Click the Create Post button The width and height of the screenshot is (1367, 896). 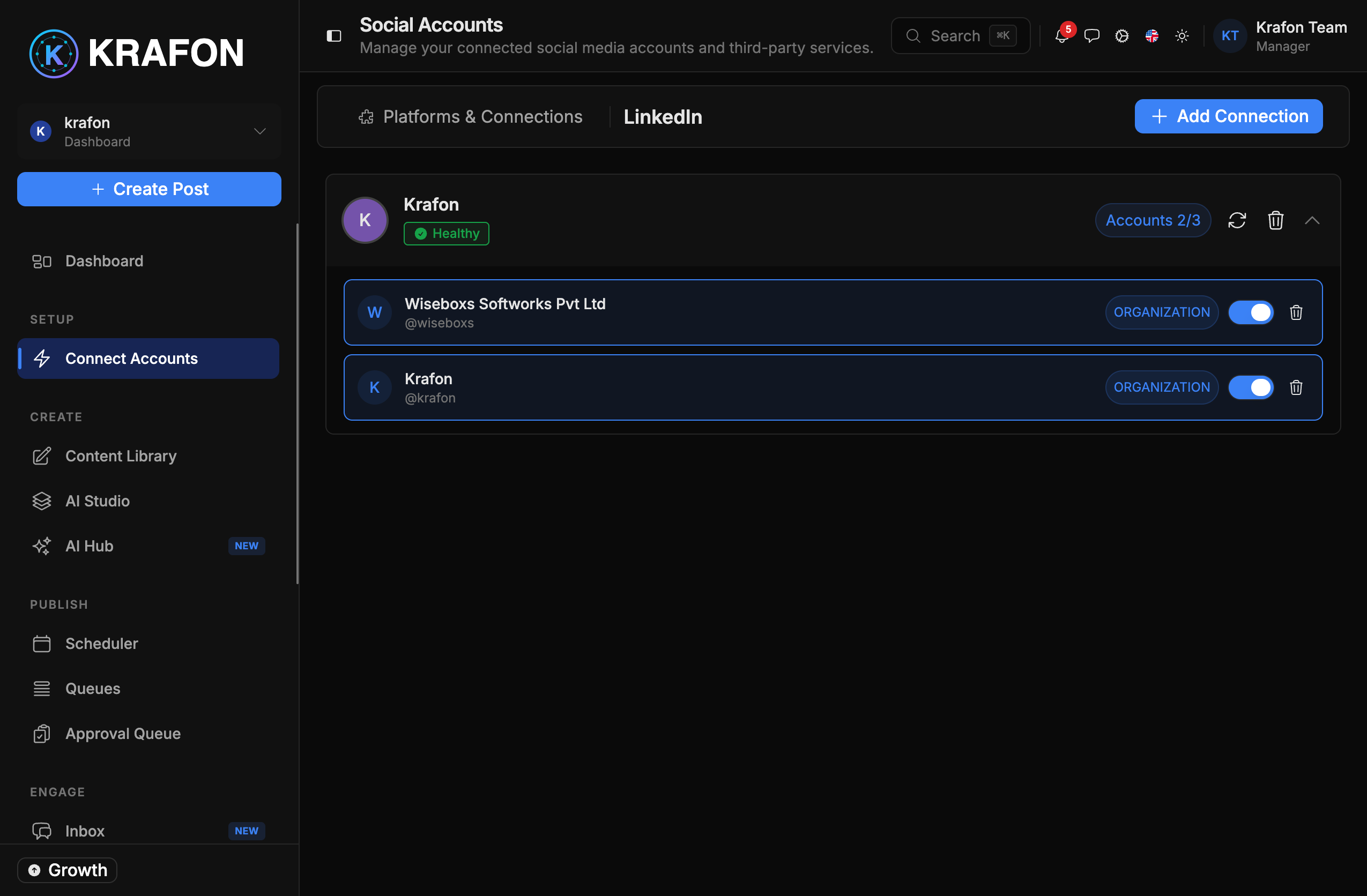point(150,189)
